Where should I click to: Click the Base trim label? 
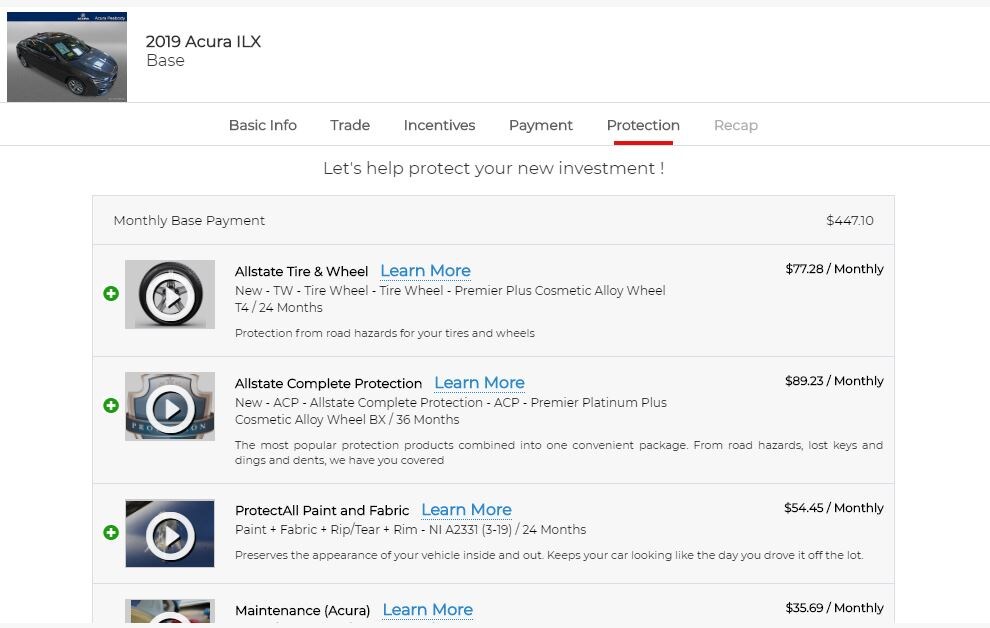click(x=165, y=61)
